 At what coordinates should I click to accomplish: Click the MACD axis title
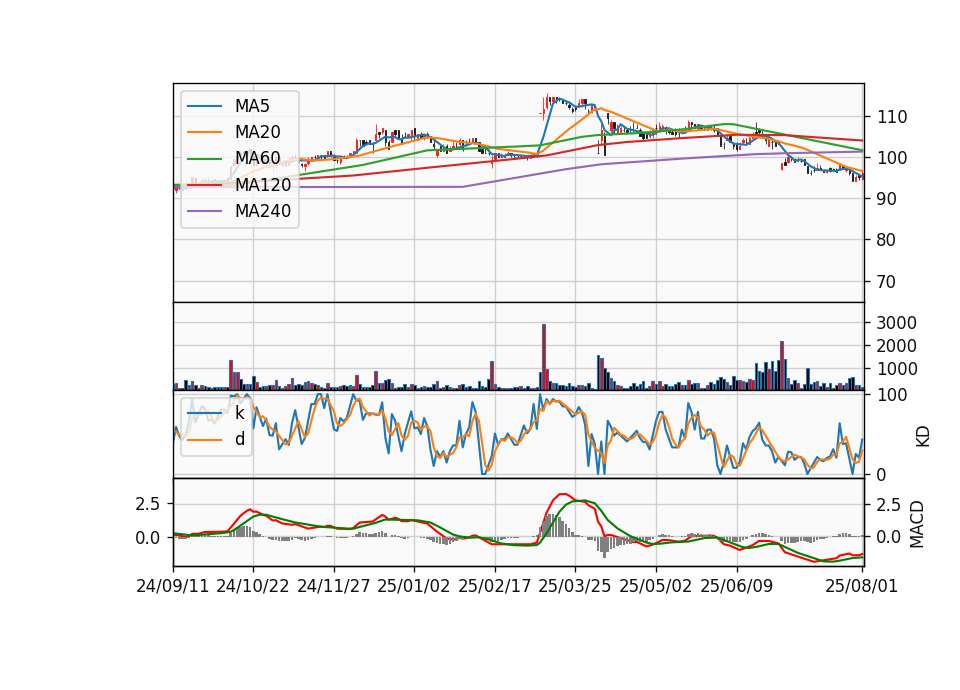coord(917,524)
